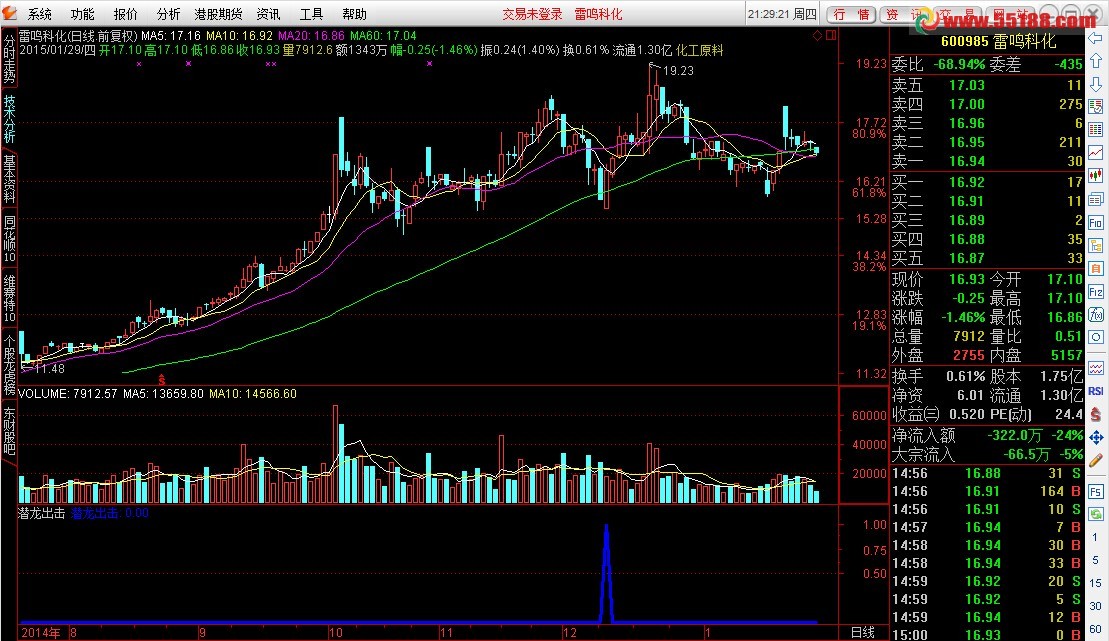Open the F10 company info icon
The height and width of the screenshot is (641, 1109).
point(1096,222)
